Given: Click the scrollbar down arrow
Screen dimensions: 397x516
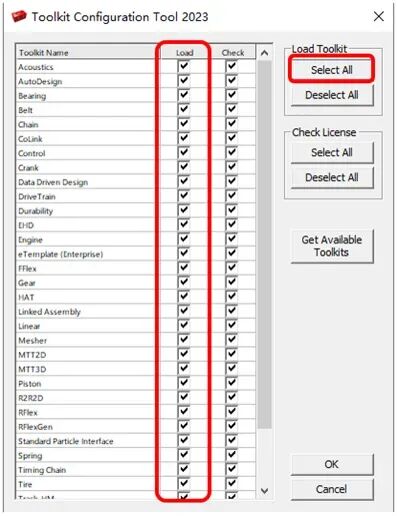Looking at the screenshot, I should 264,491.
